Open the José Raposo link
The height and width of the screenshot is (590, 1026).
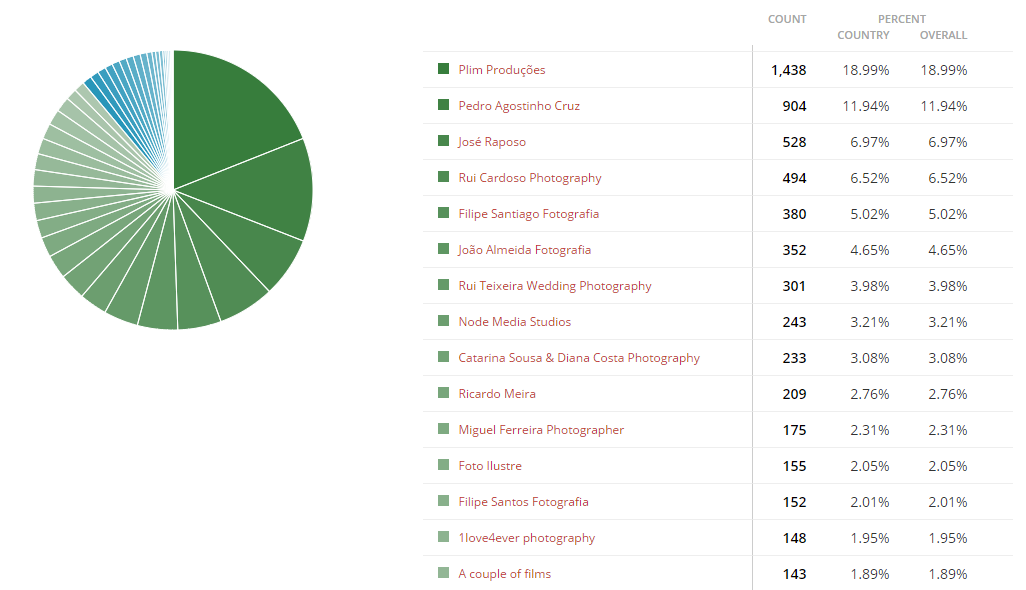(x=492, y=142)
